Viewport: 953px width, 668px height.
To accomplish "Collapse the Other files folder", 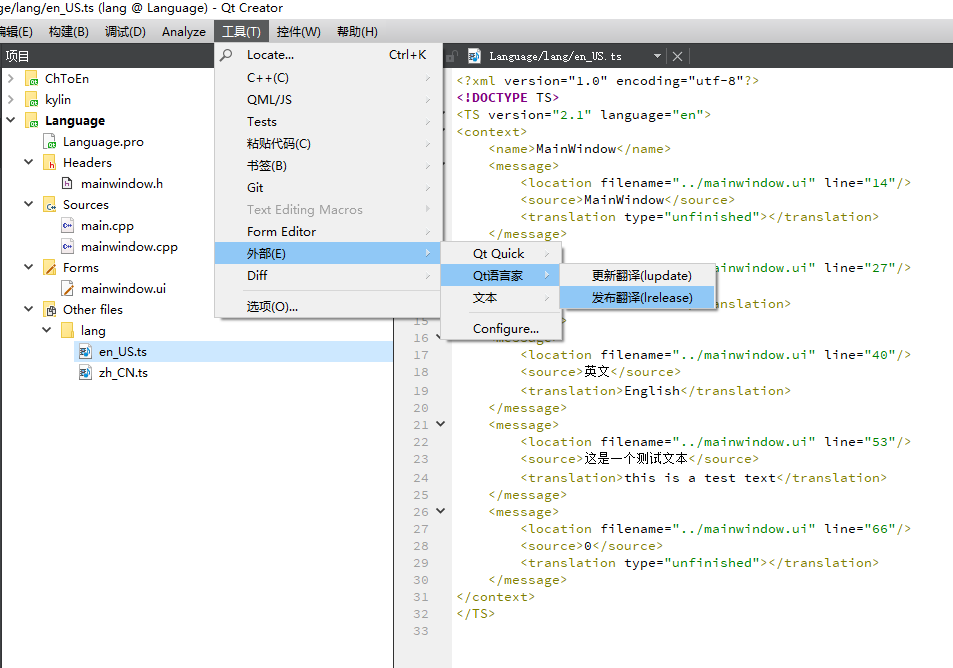I will (x=29, y=309).
